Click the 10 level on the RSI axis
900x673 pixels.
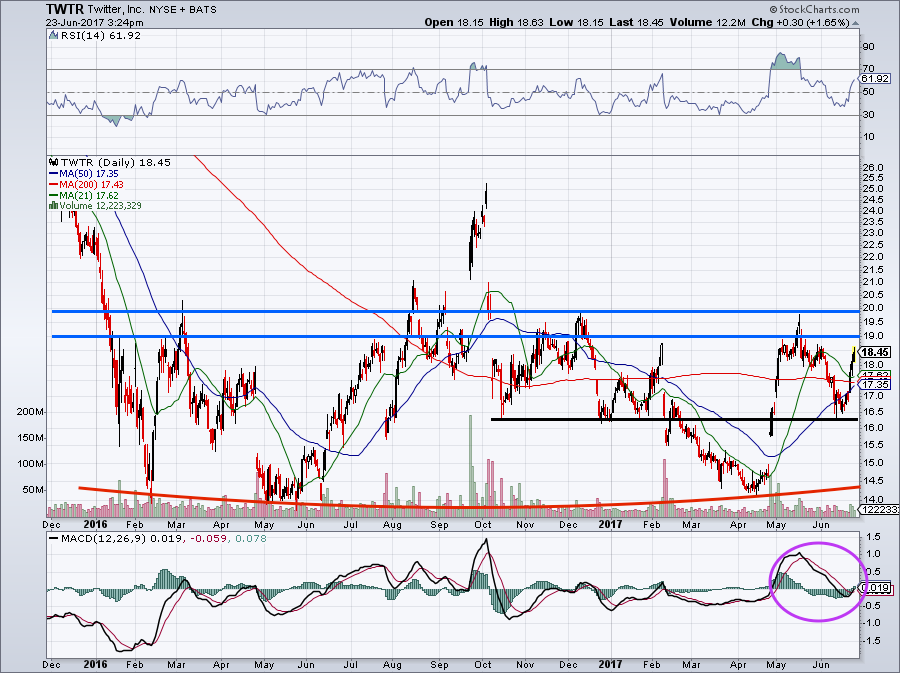tap(868, 137)
